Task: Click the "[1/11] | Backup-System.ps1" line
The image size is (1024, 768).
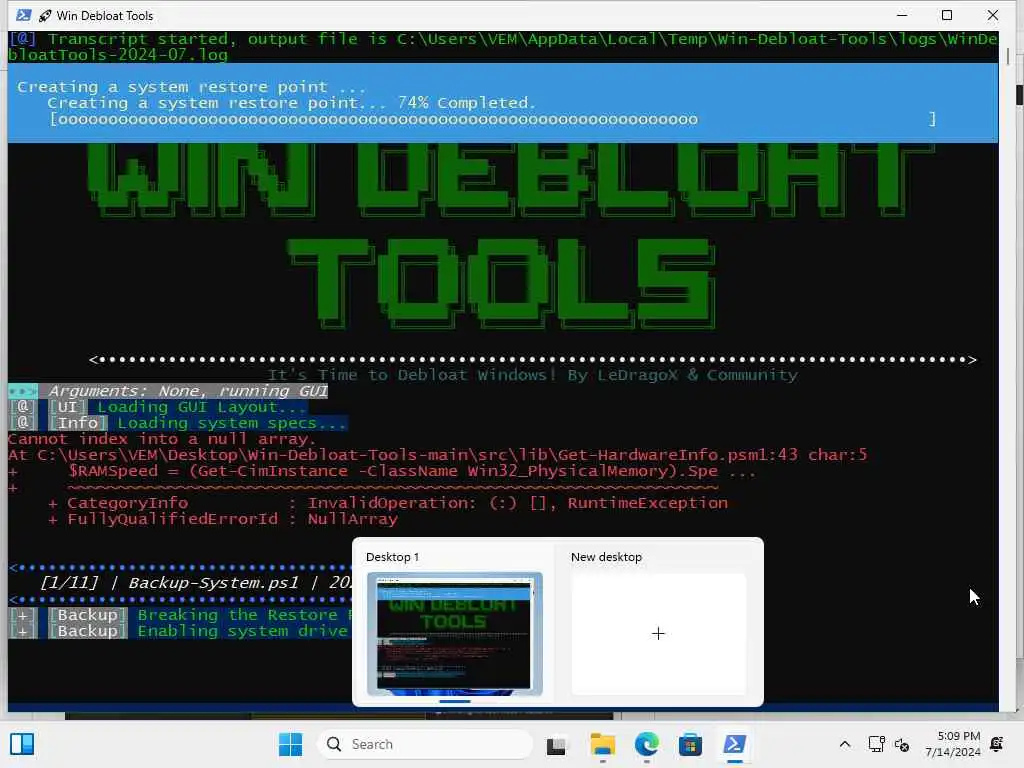Action: pyautogui.click(x=169, y=583)
